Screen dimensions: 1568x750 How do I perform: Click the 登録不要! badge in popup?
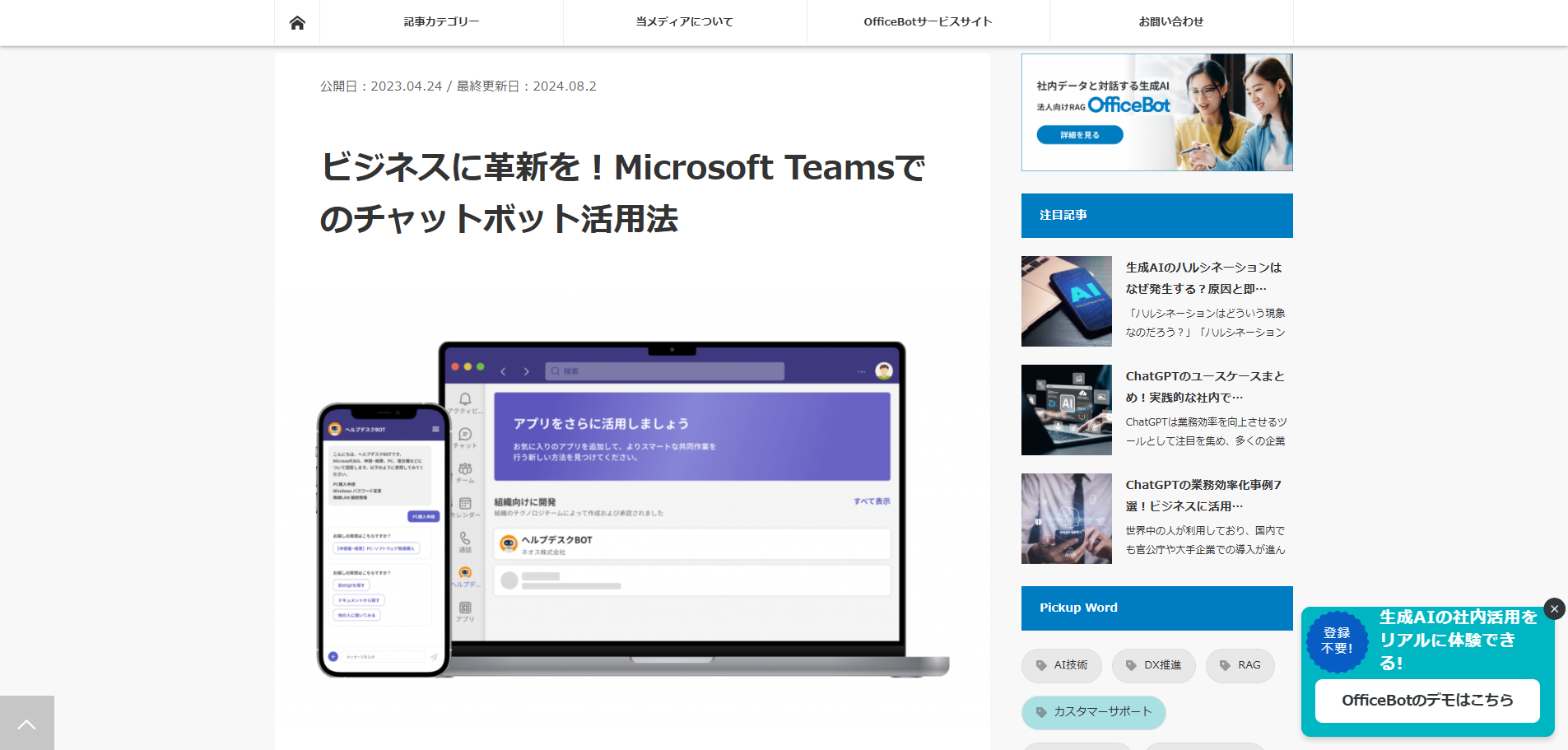tap(1337, 641)
